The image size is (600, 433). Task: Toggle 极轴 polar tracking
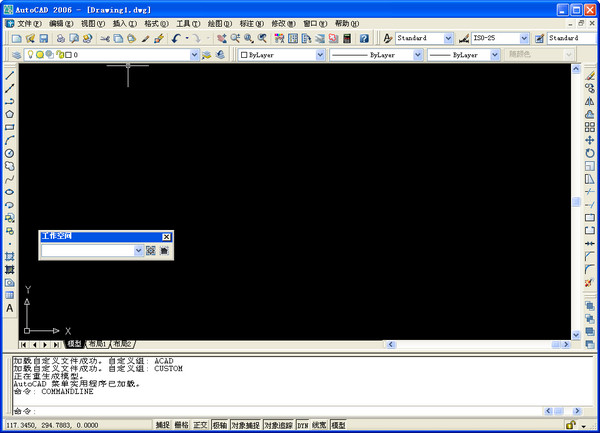(x=220, y=425)
